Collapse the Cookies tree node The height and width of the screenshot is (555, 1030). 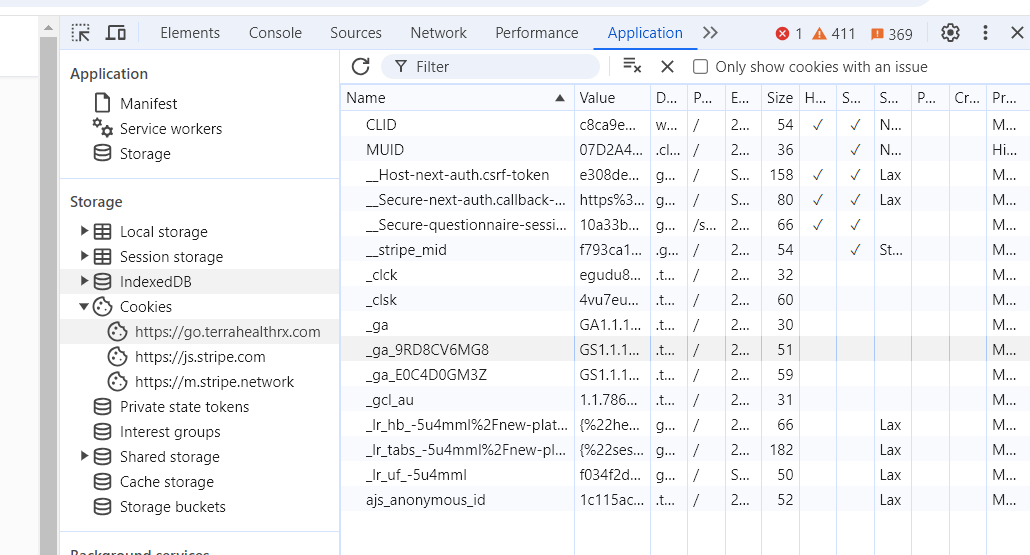85,307
